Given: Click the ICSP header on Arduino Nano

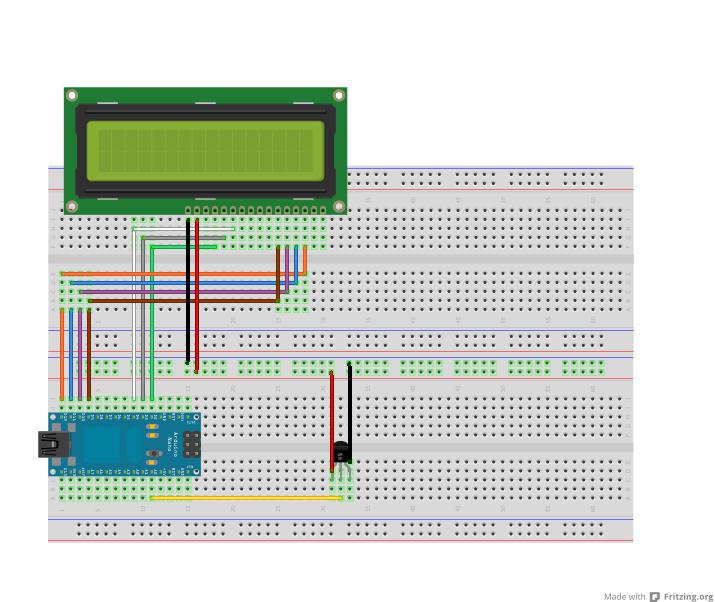Looking at the screenshot, I should pyautogui.click(x=190, y=445).
